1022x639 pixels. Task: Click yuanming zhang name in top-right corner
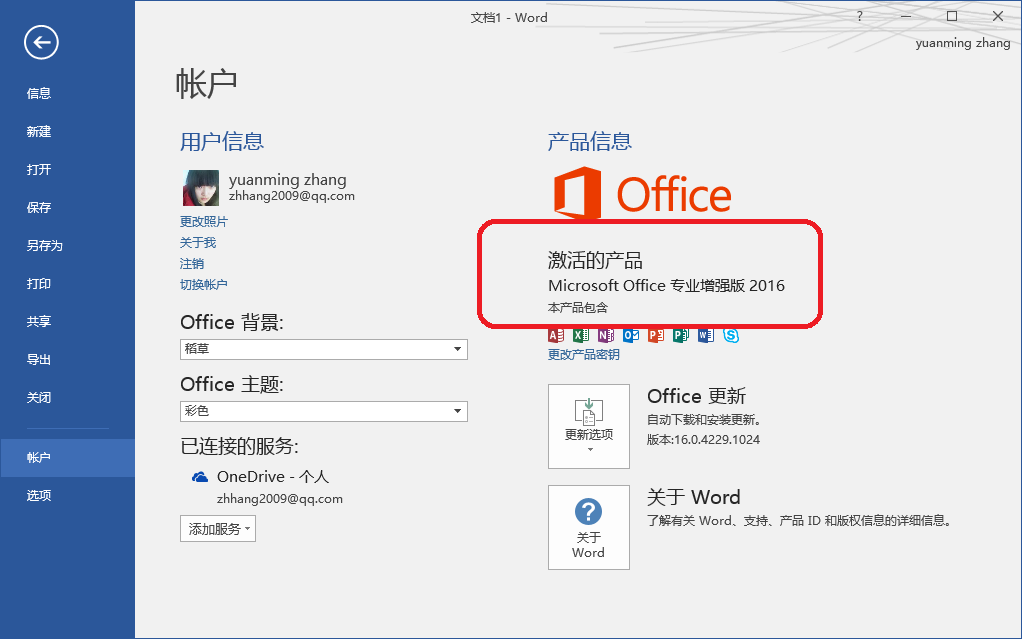point(963,43)
